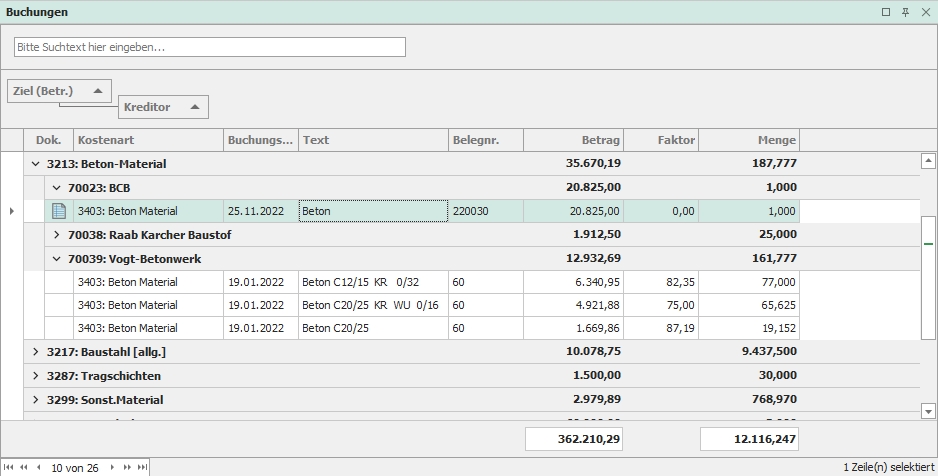The height and width of the screenshot is (476, 938).
Task: Go to previous record in navigator
Action: pos(39,467)
